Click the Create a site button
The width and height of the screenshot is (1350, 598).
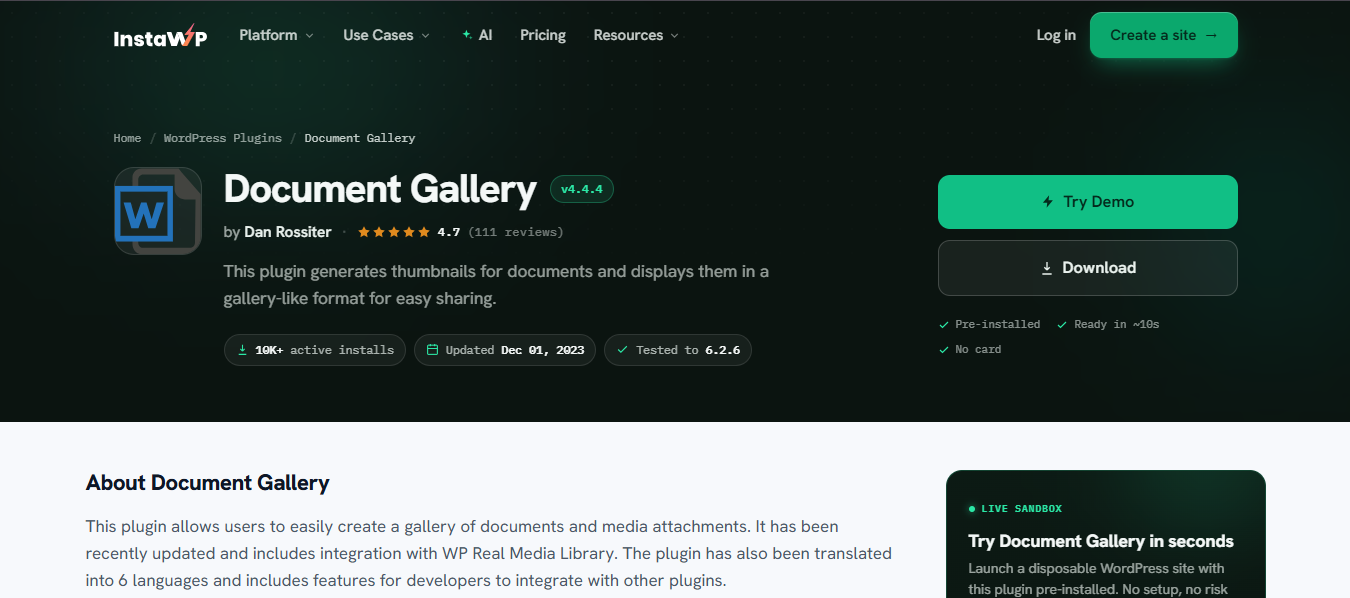click(x=1164, y=35)
